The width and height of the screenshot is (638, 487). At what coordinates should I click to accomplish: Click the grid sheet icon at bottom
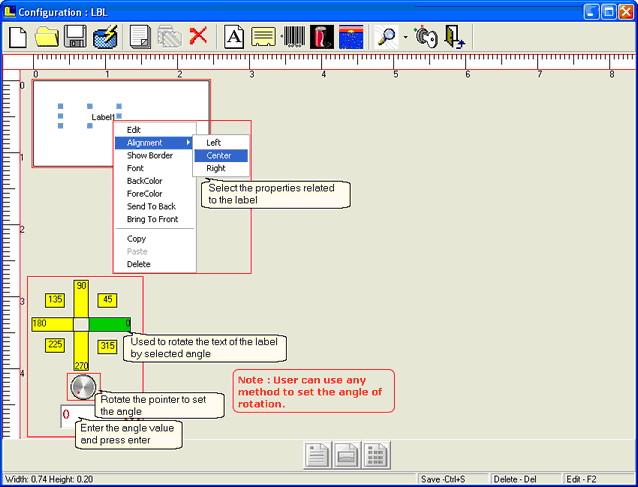pos(376,455)
